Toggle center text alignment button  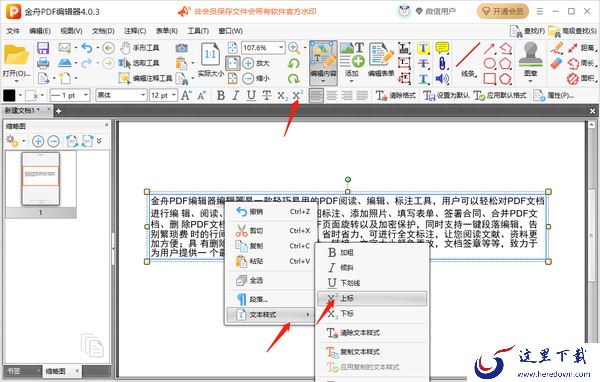tap(331, 95)
